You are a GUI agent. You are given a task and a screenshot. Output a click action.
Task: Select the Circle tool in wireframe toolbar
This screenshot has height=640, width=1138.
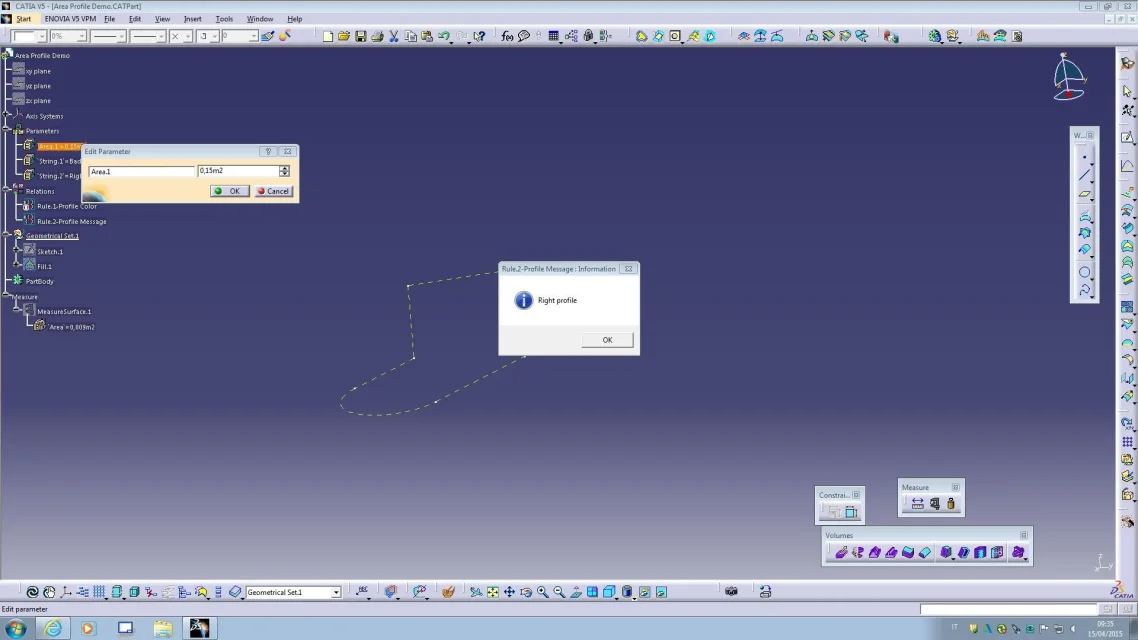coord(1085,272)
